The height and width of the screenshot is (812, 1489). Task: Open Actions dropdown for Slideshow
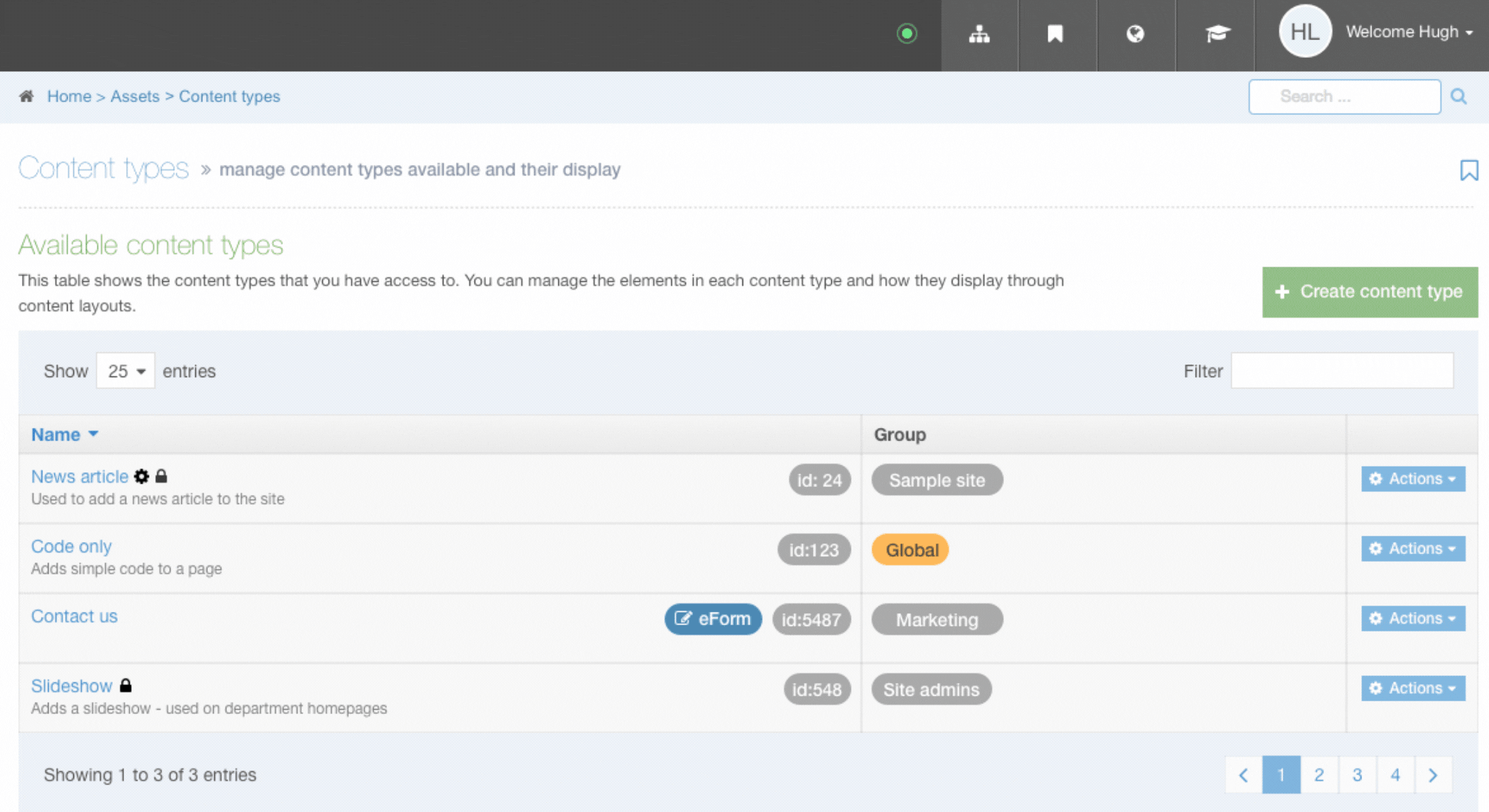tap(1413, 688)
